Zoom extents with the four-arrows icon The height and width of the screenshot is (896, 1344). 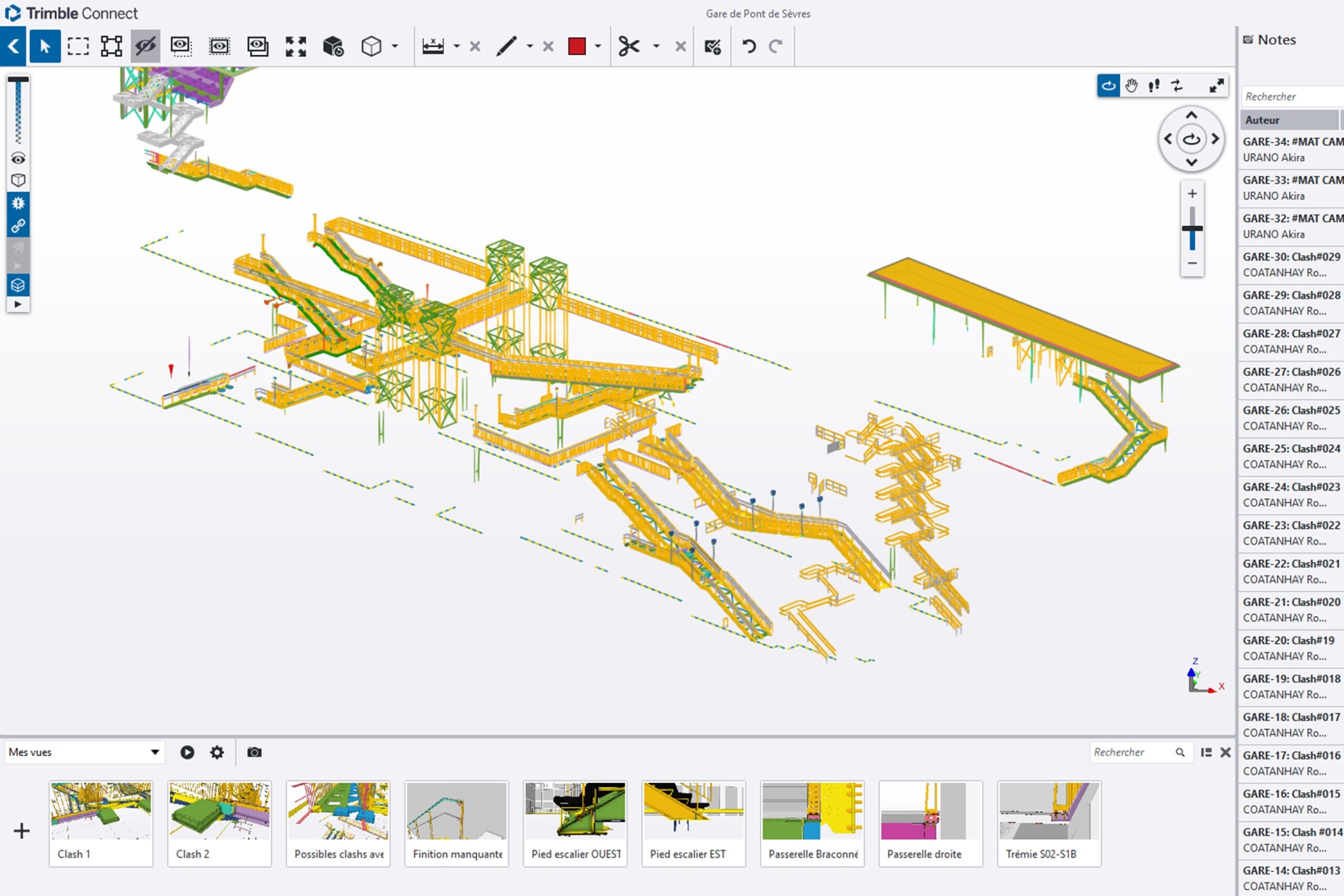[x=296, y=46]
